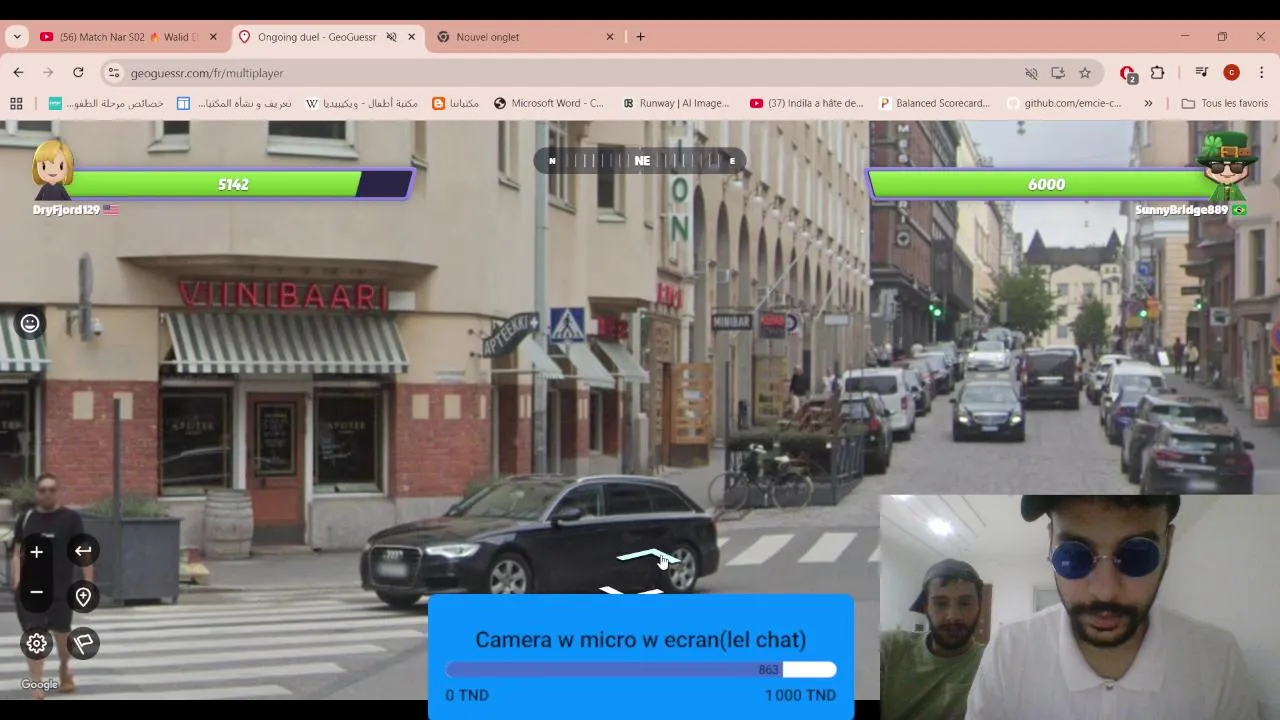The height and width of the screenshot is (720, 1280).
Task: Open tab search dropdown arrow
Action: [x=16, y=37]
